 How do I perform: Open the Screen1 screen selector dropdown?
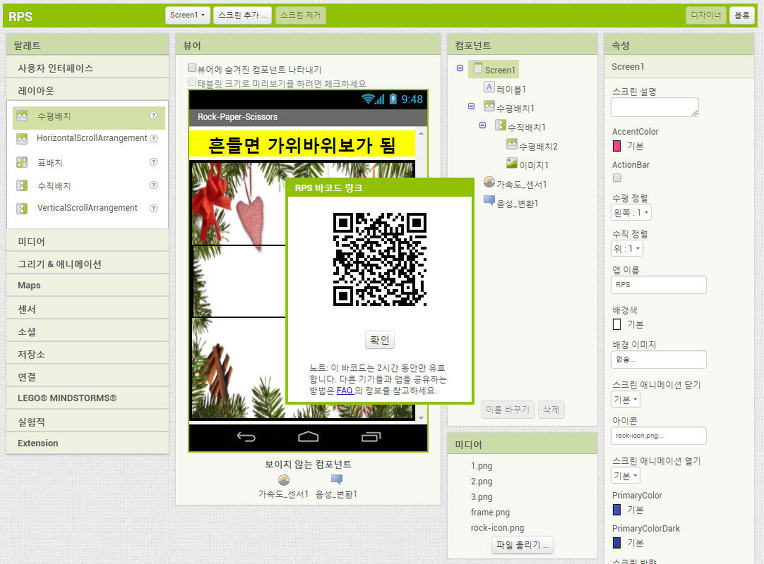pos(188,15)
